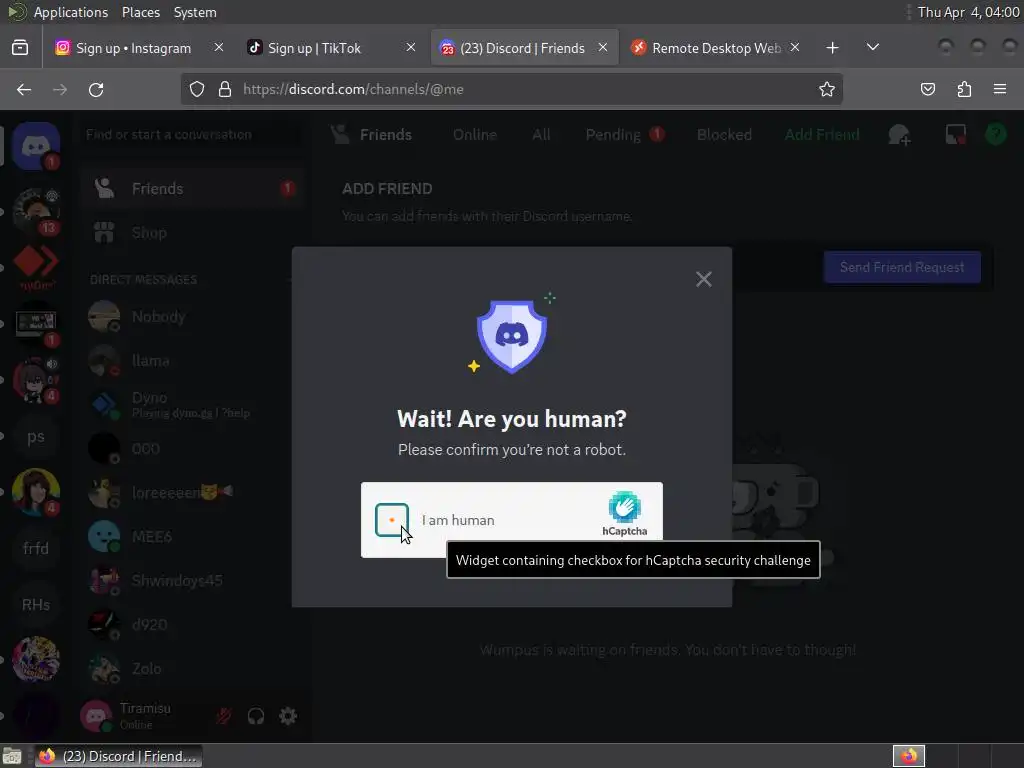Image resolution: width=1024 pixels, height=768 pixels.
Task: Close the "Are you human?" dialog
Action: point(703,280)
